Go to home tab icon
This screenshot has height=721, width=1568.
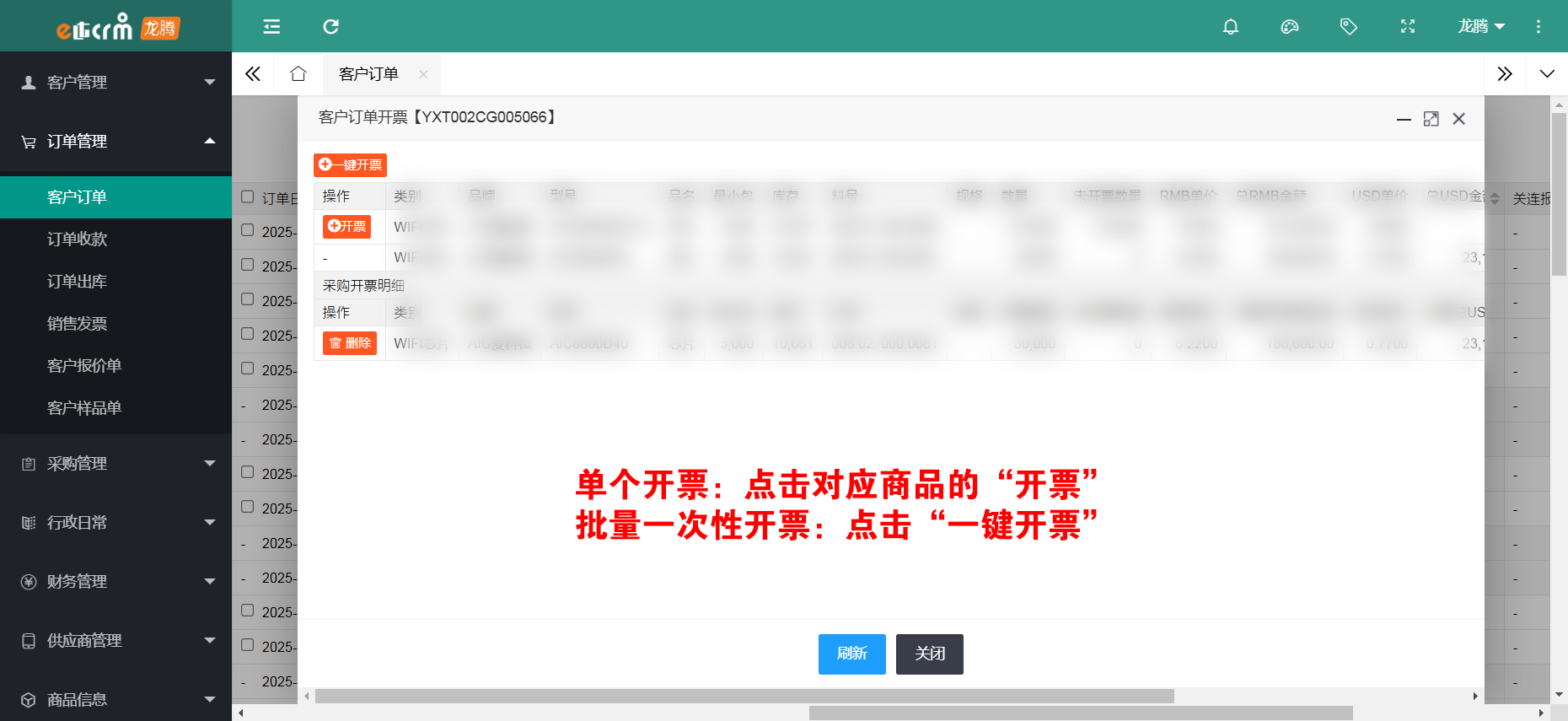pos(298,74)
